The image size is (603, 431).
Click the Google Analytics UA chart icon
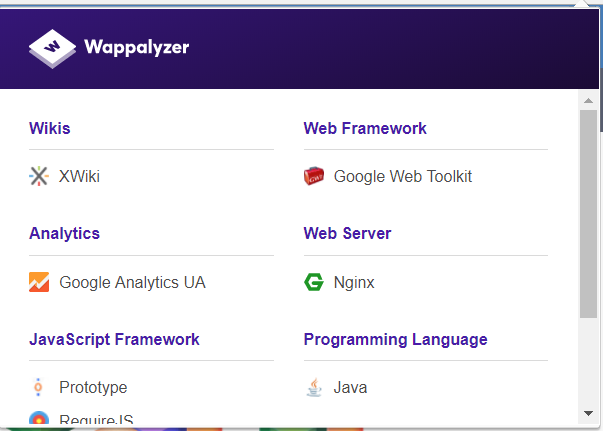pos(39,282)
